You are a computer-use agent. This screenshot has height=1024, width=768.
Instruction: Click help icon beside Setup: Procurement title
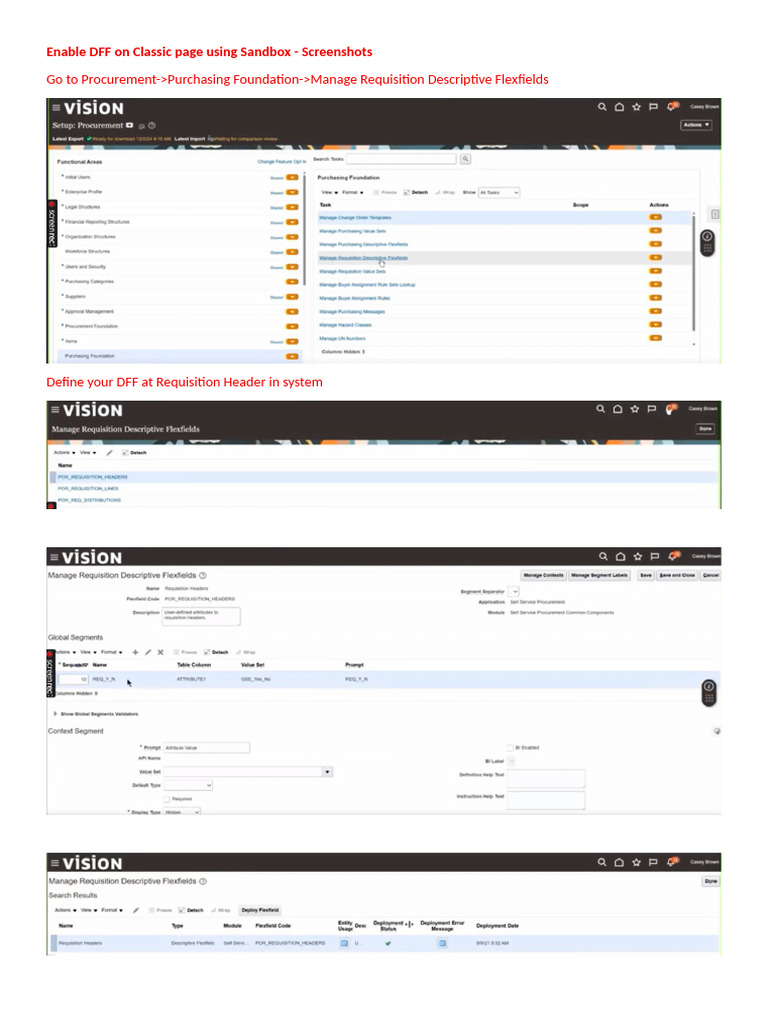coord(152,125)
